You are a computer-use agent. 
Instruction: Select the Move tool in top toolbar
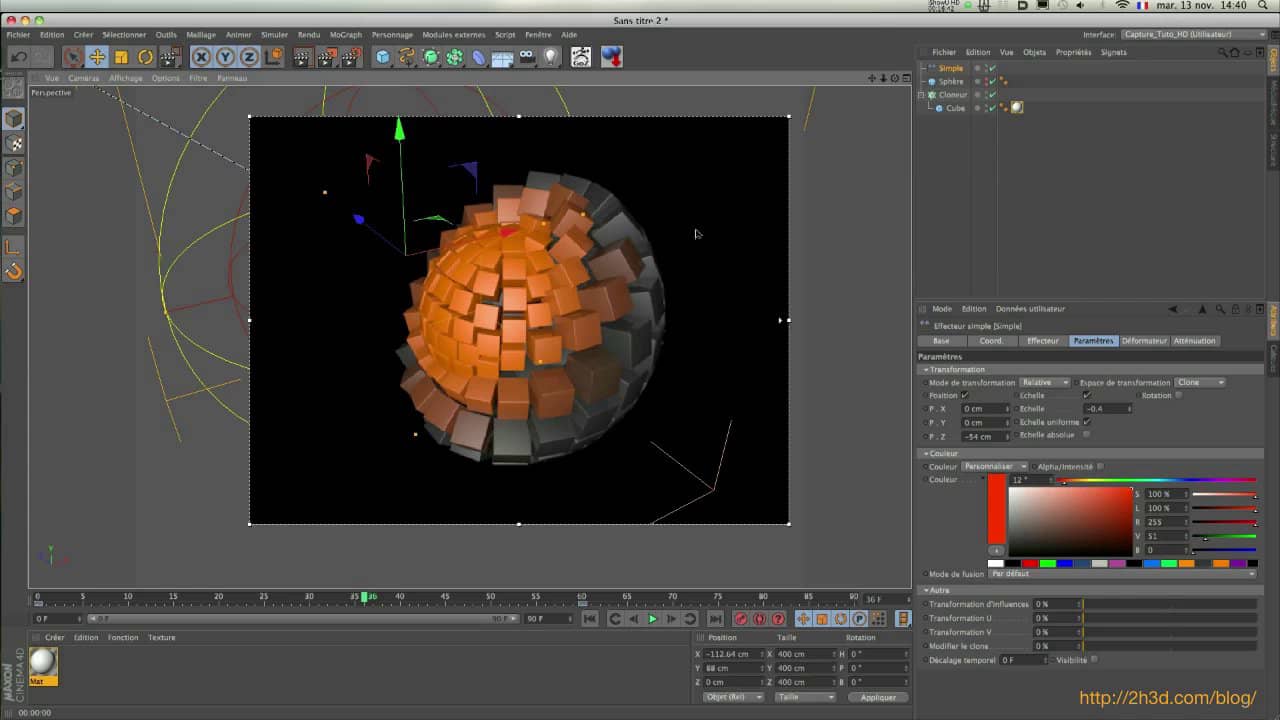click(96, 57)
